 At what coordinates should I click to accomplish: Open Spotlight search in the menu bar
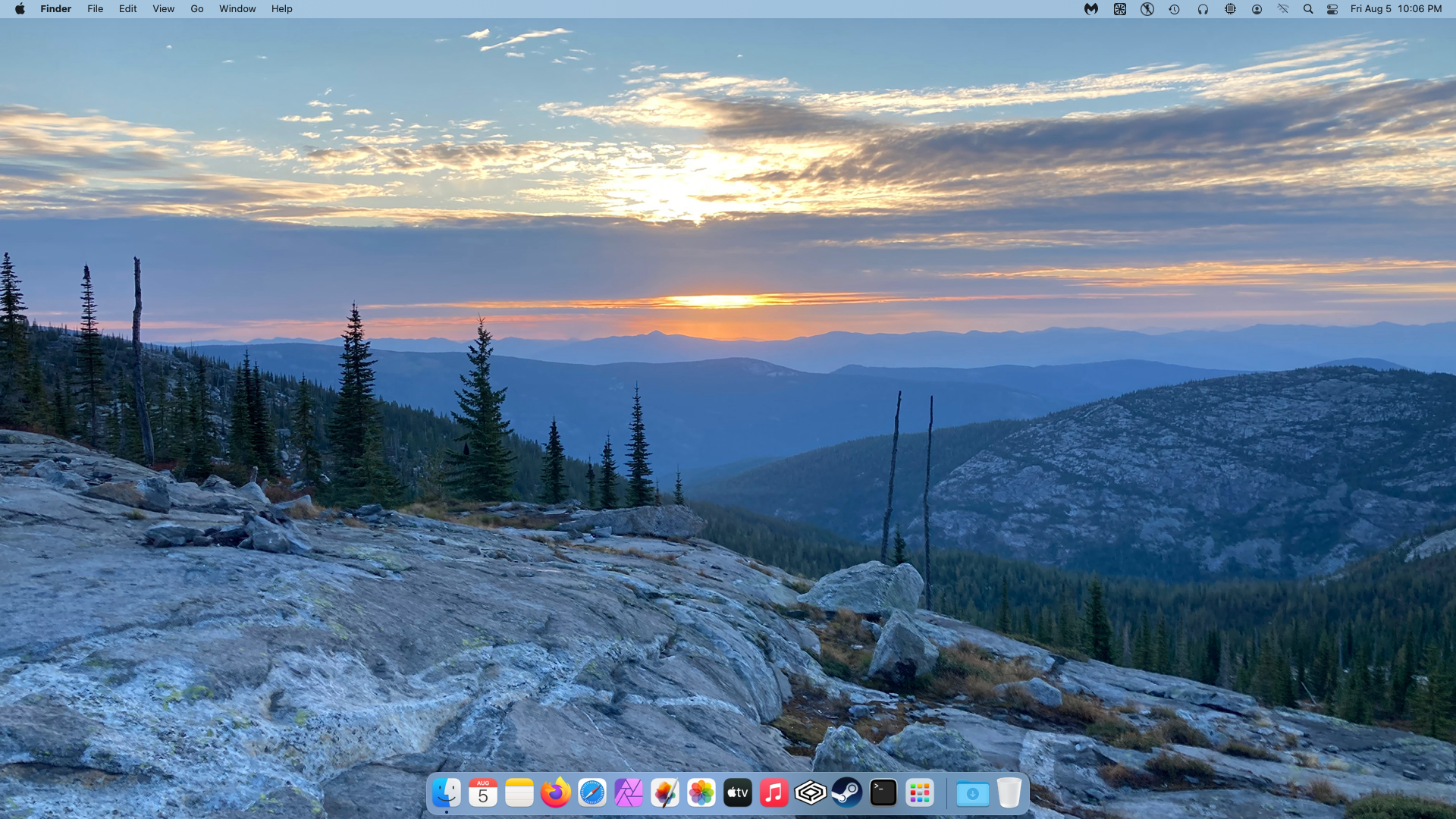1308,9
